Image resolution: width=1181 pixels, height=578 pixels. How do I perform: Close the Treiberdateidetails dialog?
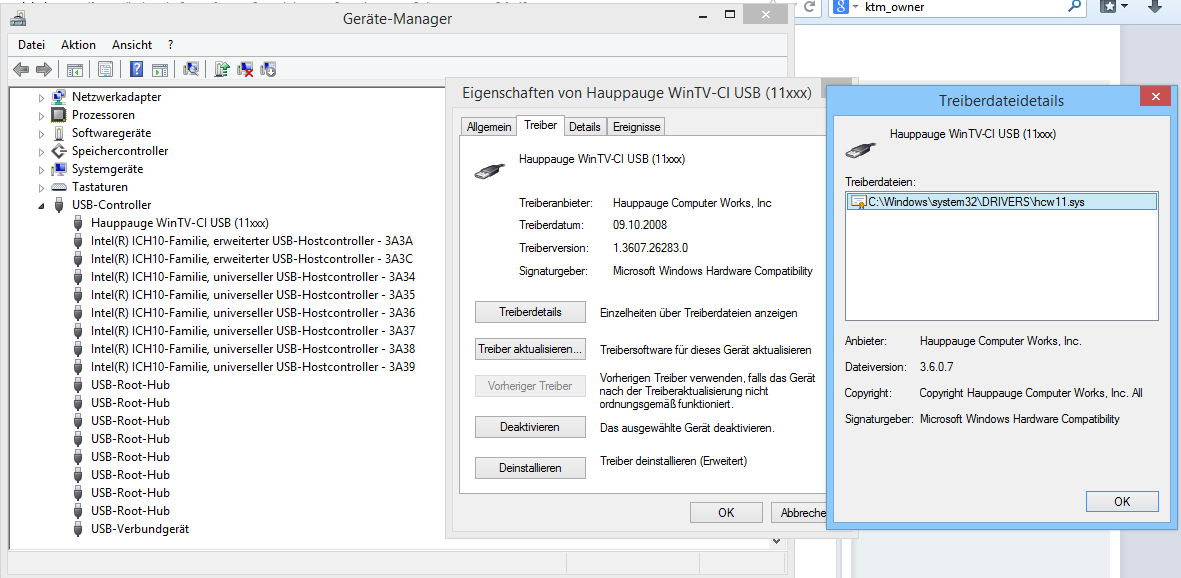(x=1154, y=96)
